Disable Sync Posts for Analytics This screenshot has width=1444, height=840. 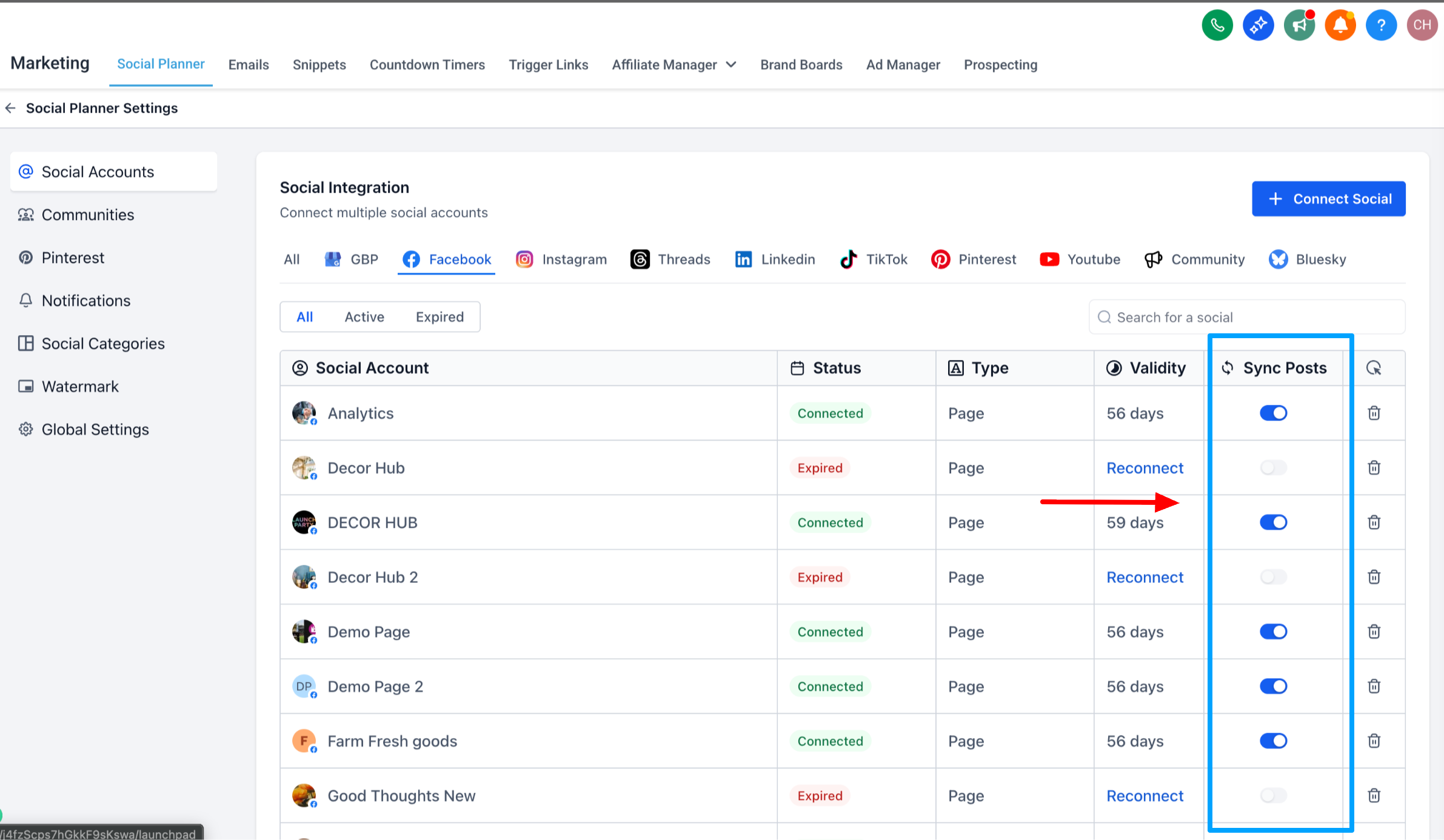1273,413
